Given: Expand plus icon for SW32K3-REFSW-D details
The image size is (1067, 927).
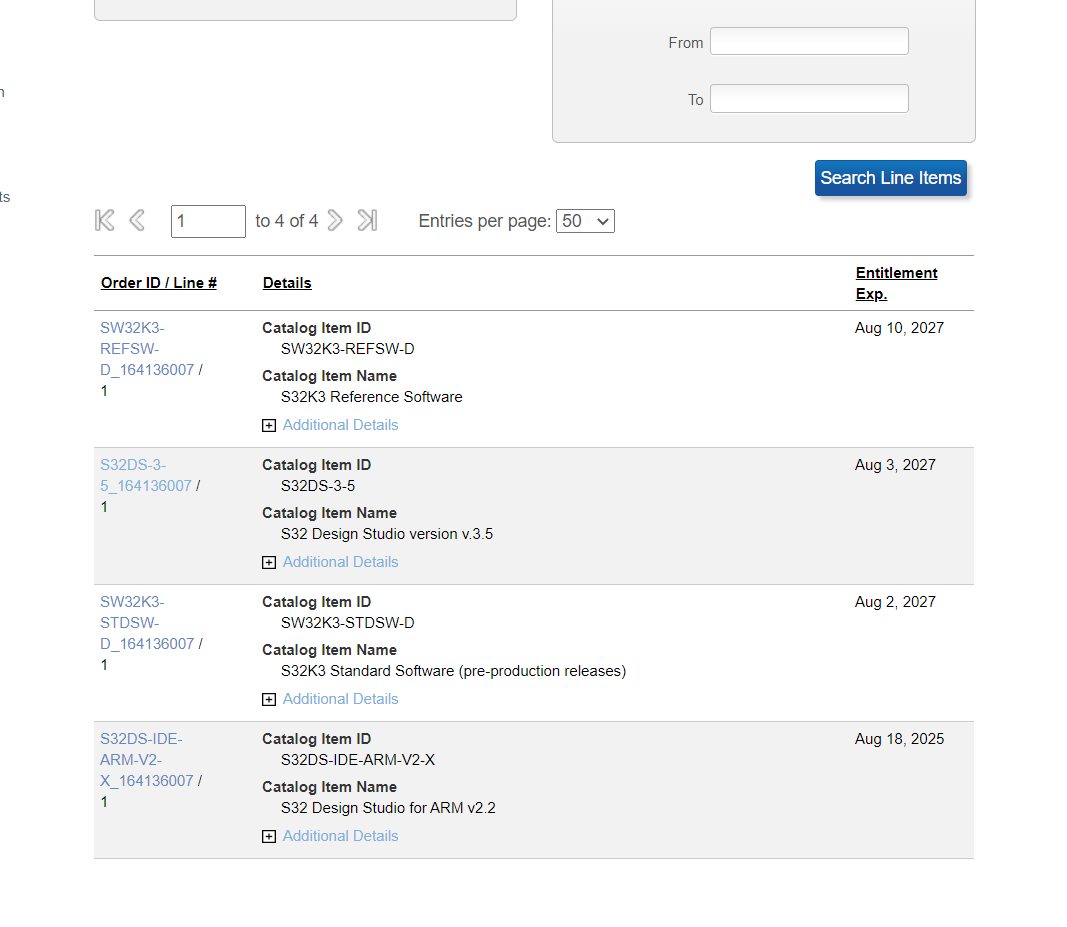Looking at the screenshot, I should click(269, 426).
